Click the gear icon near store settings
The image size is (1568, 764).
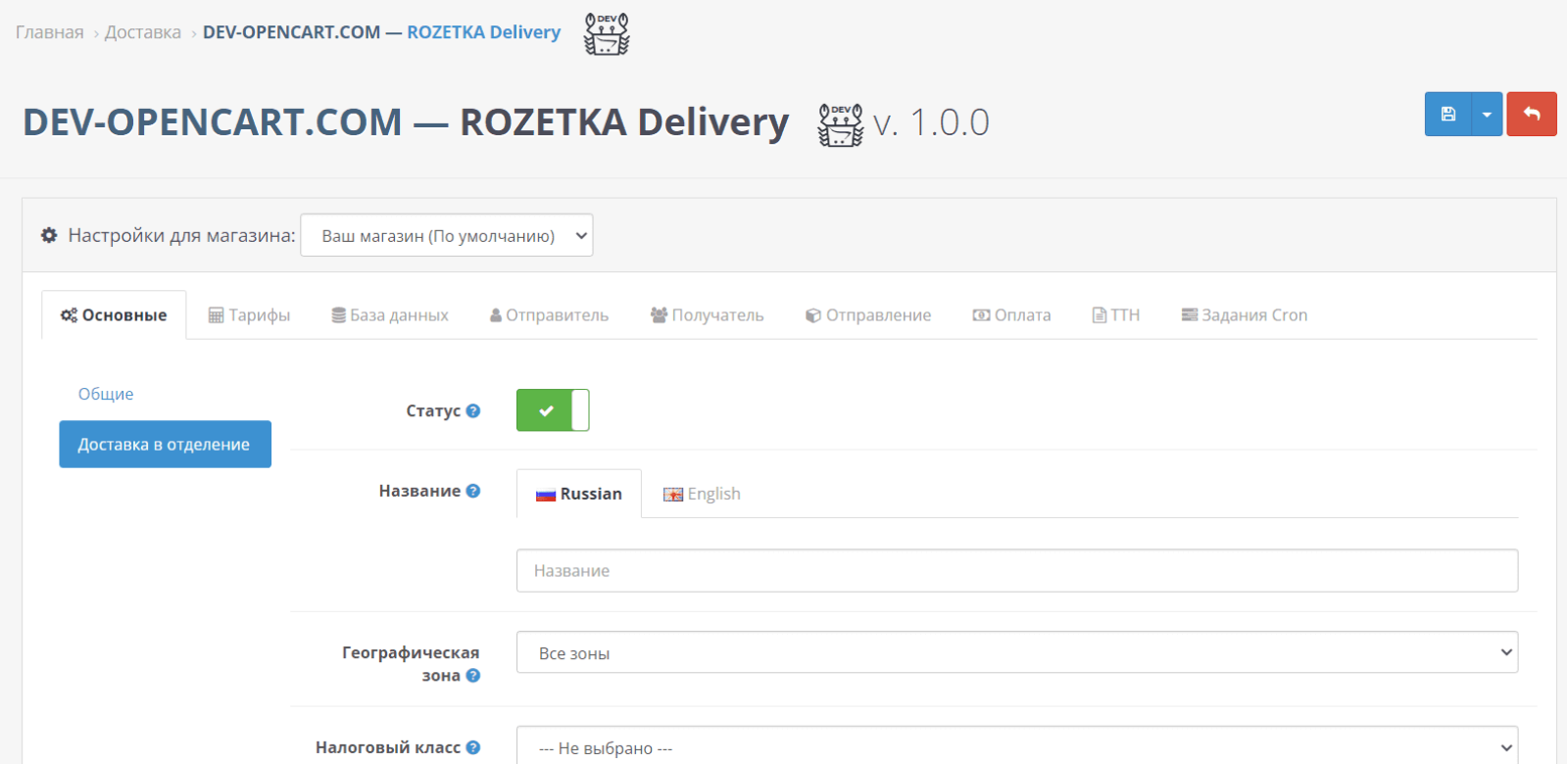49,235
